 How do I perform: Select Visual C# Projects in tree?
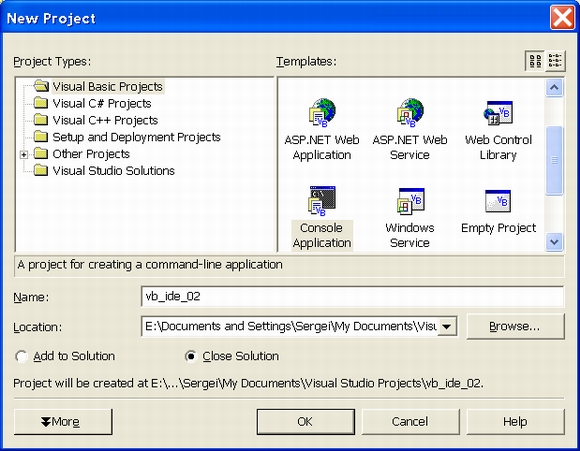coord(102,104)
